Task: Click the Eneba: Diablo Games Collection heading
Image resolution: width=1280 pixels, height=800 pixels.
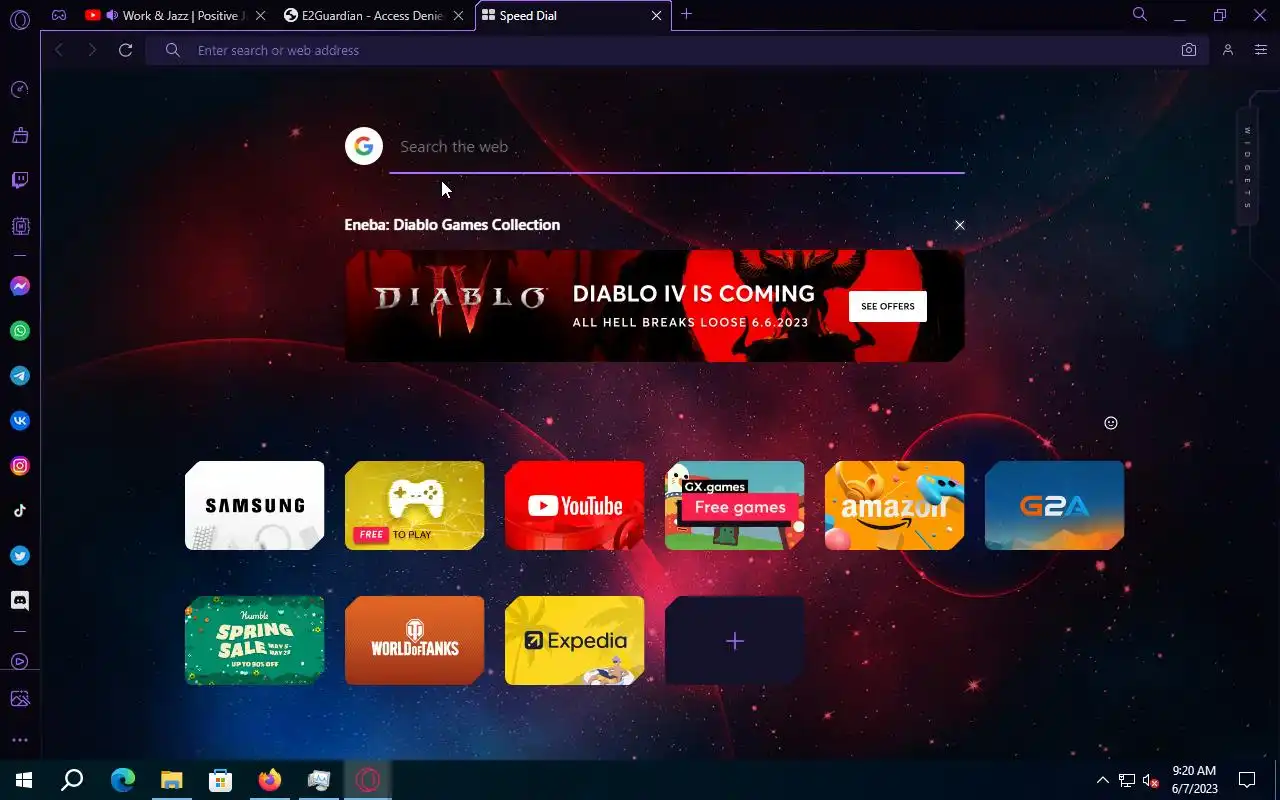Action: 452,225
